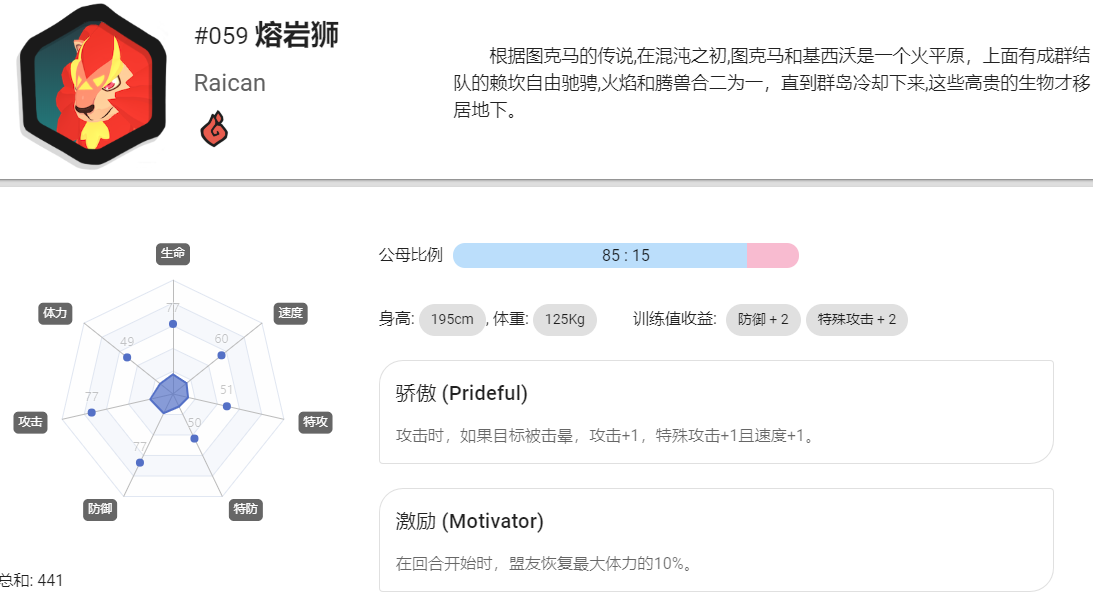Select the 攻击 radar chart label
Screen dimensions: 1093x608
click(31, 422)
